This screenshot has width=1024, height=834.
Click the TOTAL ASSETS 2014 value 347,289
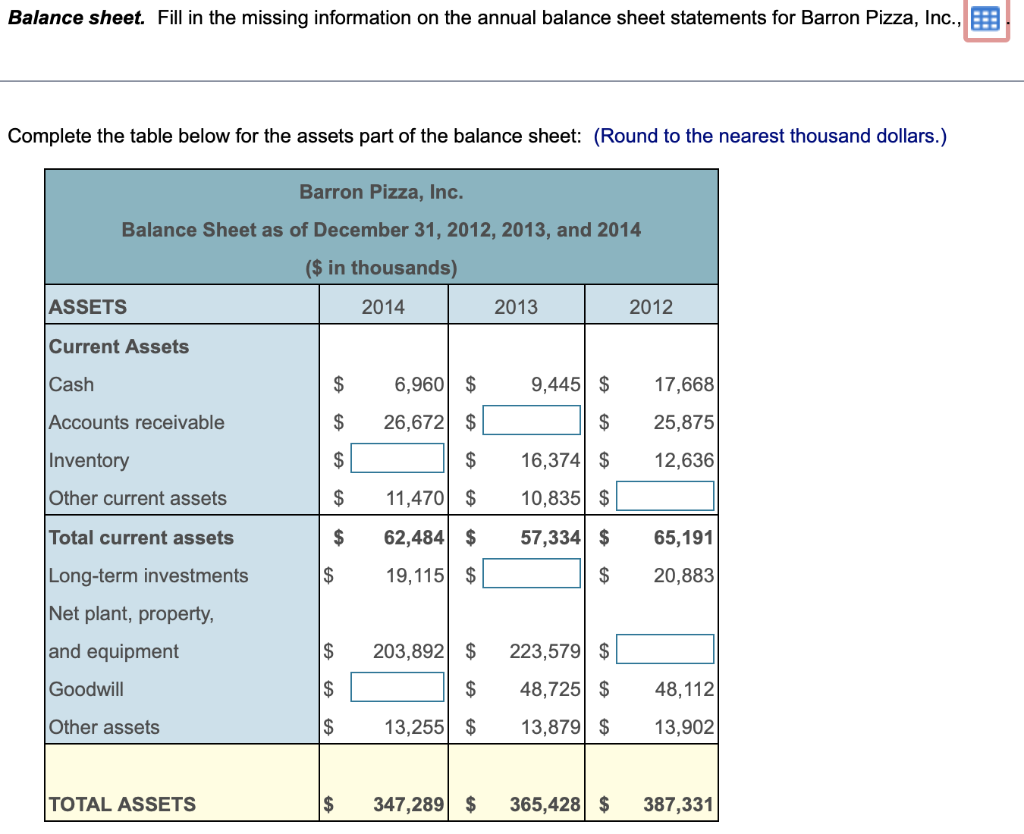pos(408,804)
